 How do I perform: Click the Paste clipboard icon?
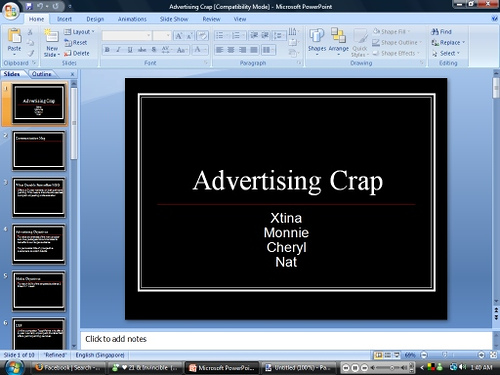14,36
